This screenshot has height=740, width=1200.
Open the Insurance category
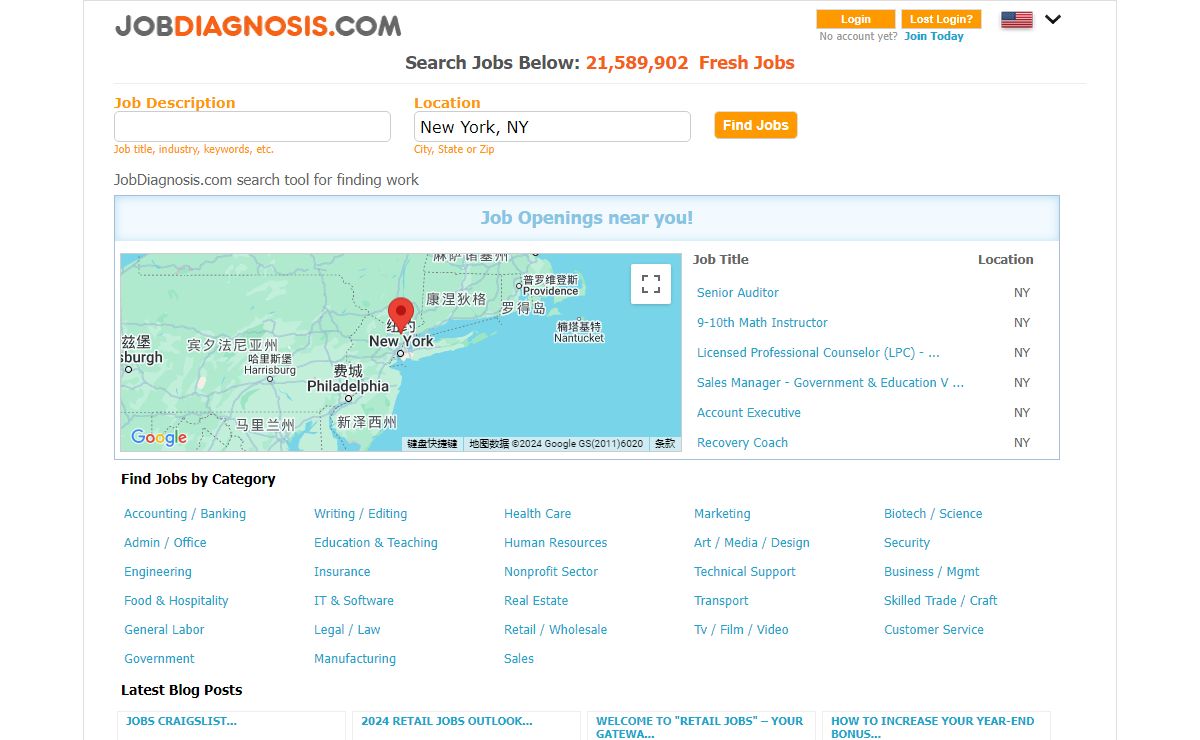pyautogui.click(x=342, y=572)
